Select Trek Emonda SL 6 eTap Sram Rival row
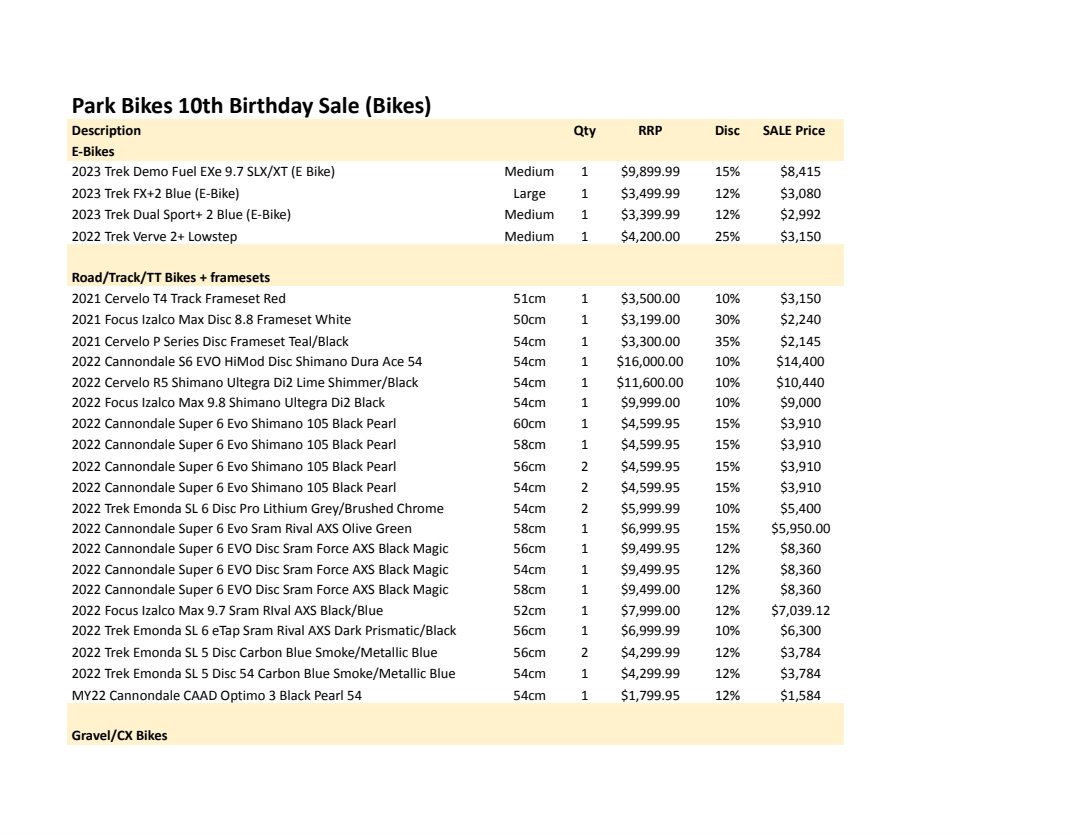Viewport: 1080px width, 834px height. pyautogui.click(x=455, y=630)
